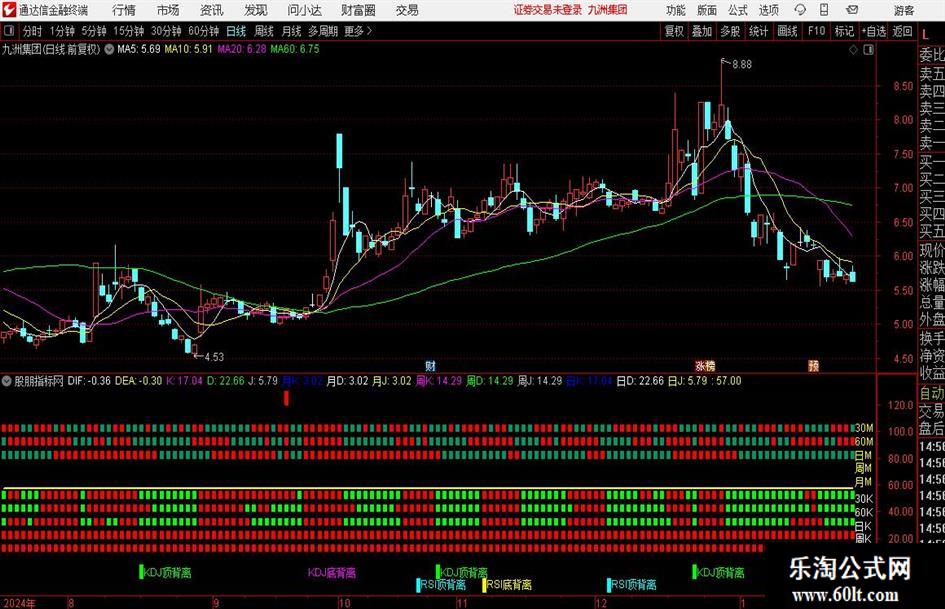This screenshot has height=609, width=945.
Task: Open the envelope messages icon
Action: (x=852, y=10)
